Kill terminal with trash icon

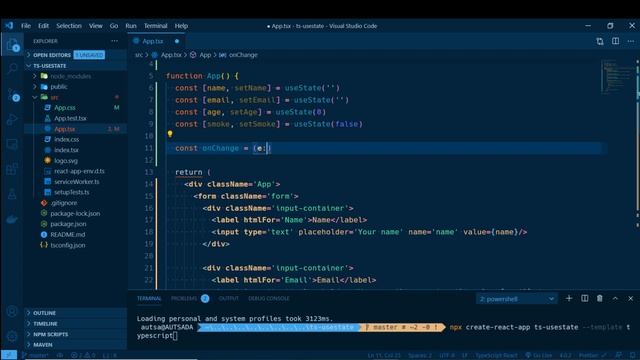pyautogui.click(x=600, y=298)
